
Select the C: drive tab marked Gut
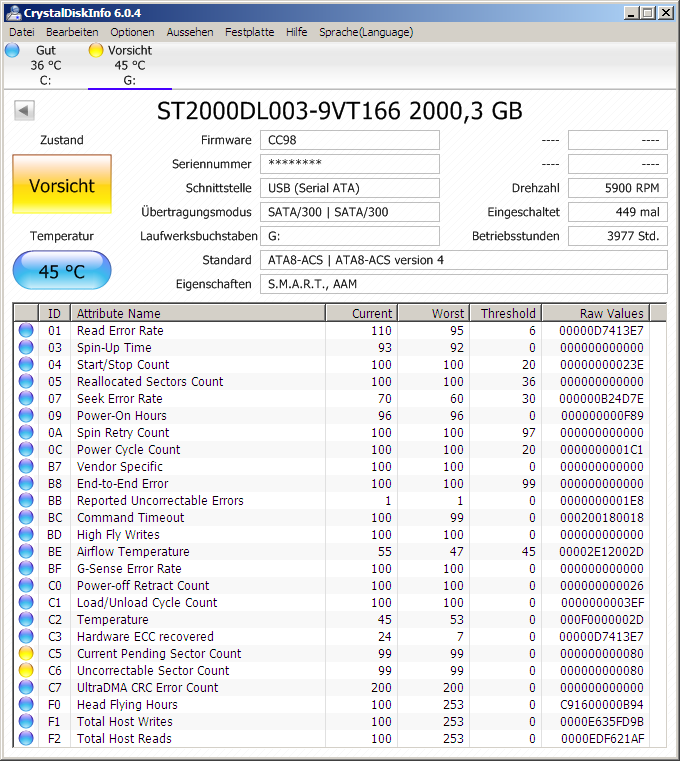pos(45,65)
